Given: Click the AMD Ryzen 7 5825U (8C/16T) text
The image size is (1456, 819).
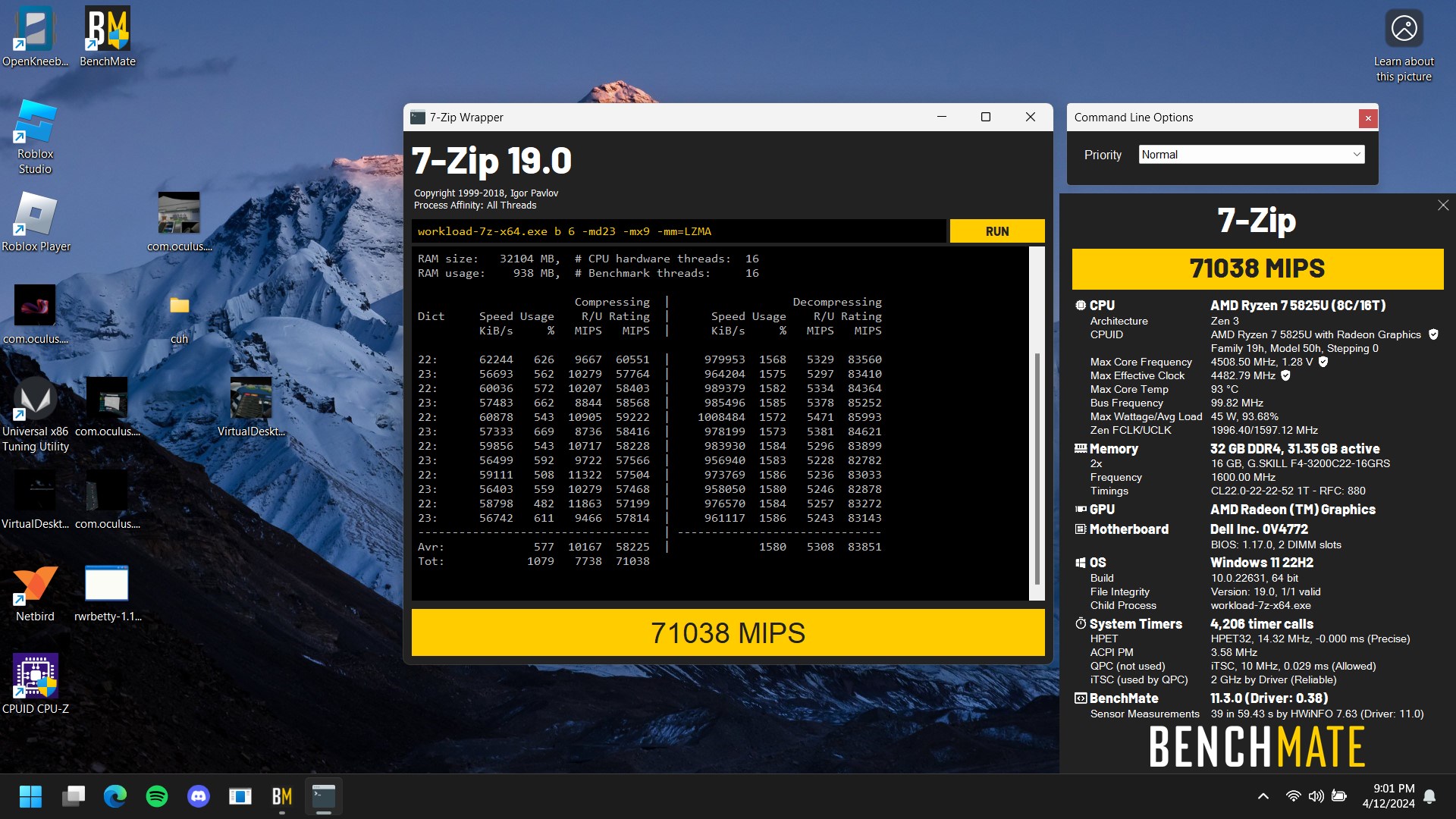Looking at the screenshot, I should click(1298, 305).
